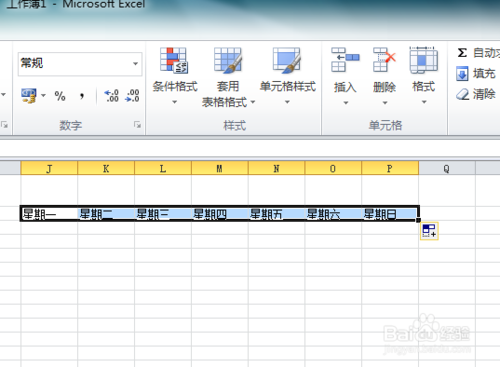
Task: Click the Fill (填充) down-arrow icon
Action: [462, 74]
